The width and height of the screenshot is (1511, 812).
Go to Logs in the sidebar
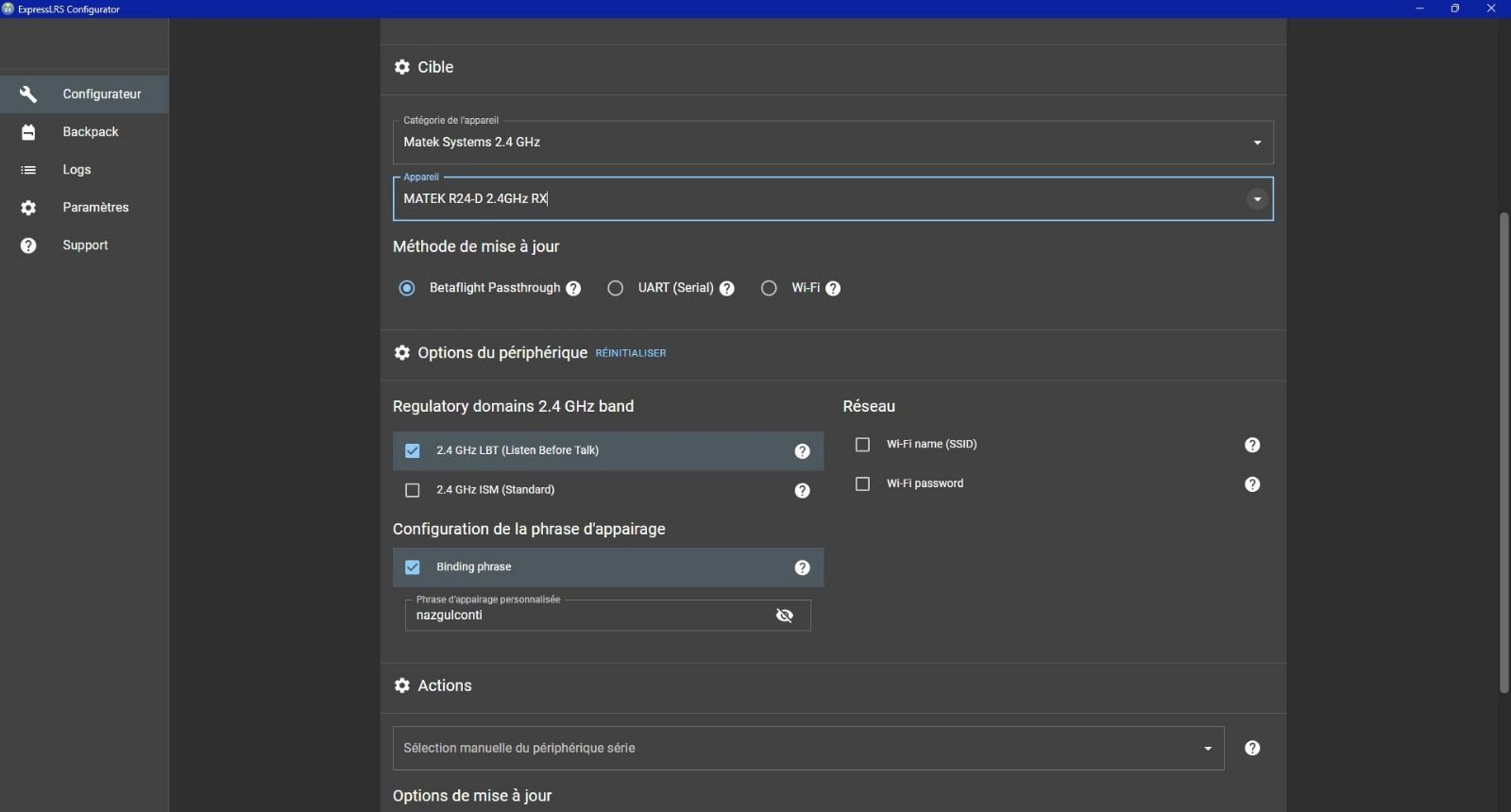[x=76, y=170]
